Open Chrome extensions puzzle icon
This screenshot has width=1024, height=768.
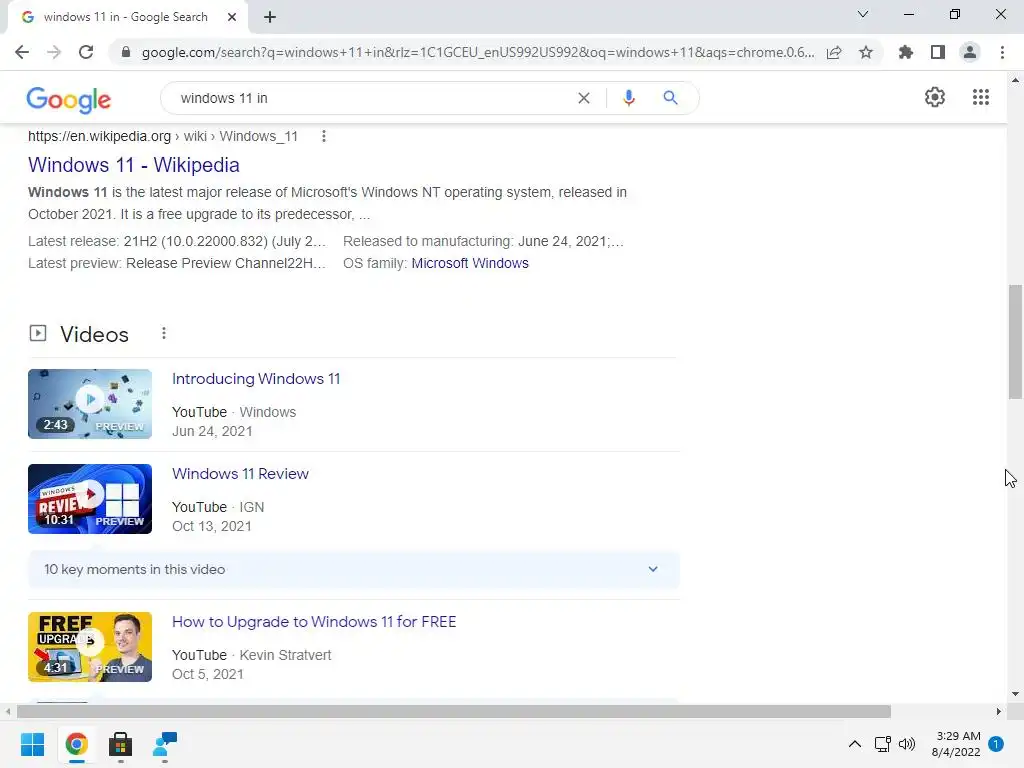point(906,52)
